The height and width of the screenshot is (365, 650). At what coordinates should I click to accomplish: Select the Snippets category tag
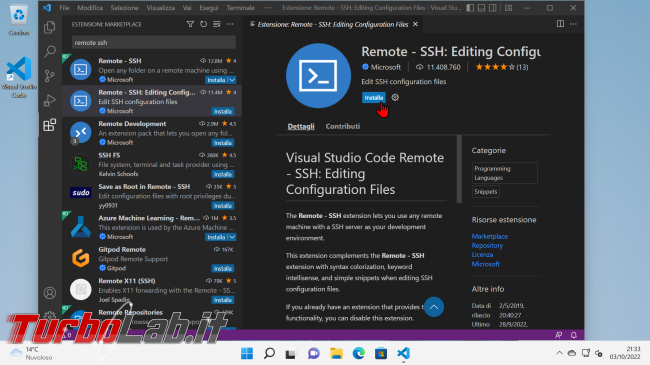(x=485, y=192)
